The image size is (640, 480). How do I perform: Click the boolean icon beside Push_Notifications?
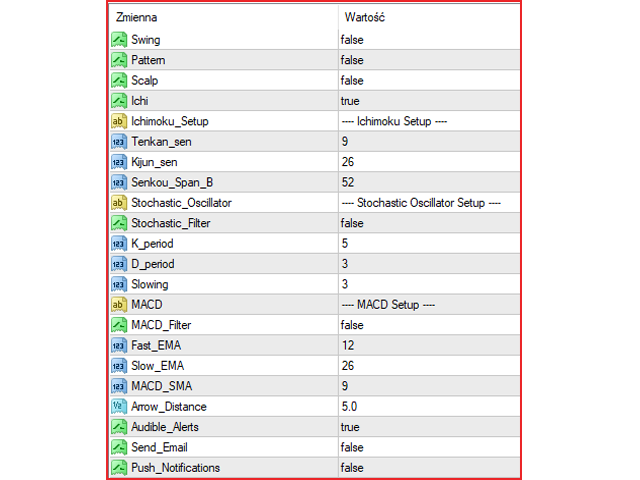click(x=119, y=468)
